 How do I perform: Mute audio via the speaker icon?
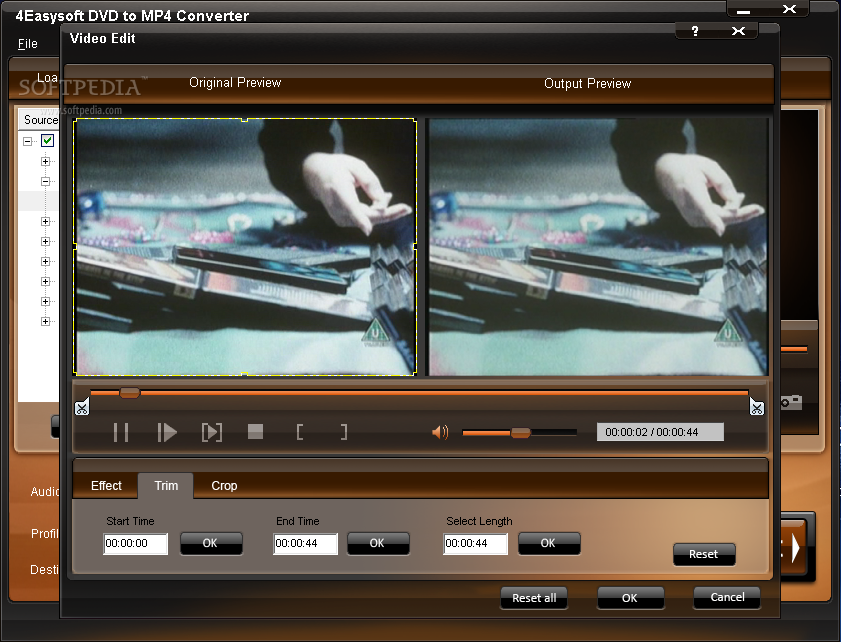(440, 432)
